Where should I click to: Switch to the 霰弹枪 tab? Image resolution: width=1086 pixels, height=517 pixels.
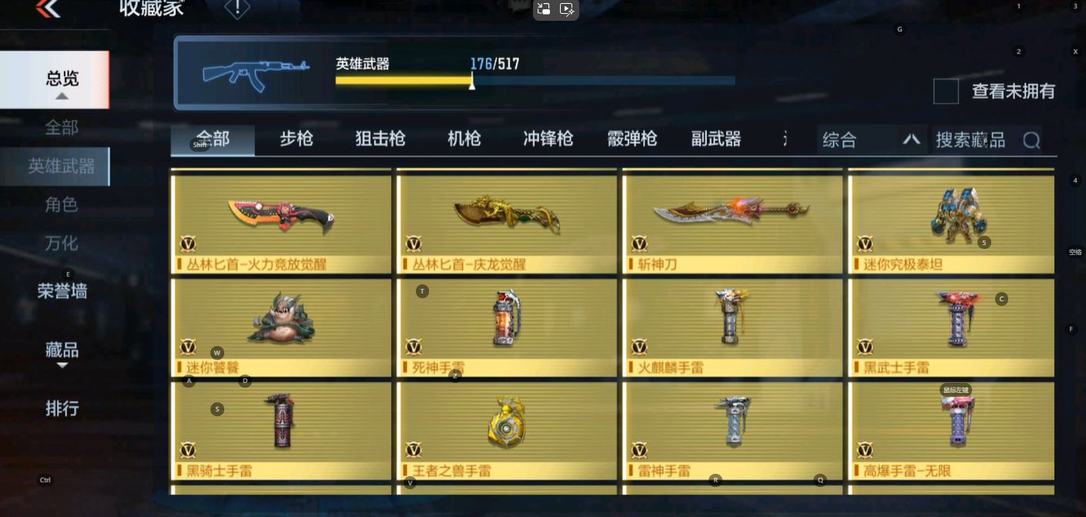click(632, 139)
